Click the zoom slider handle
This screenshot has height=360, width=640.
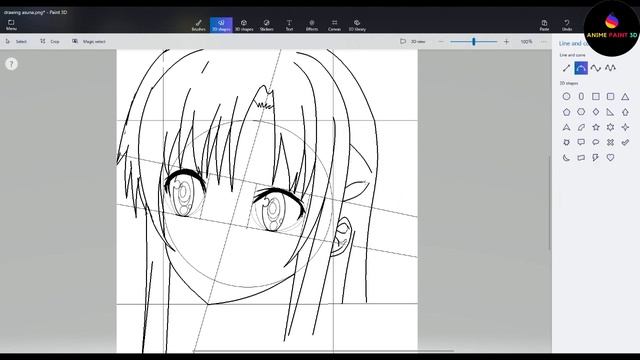474,42
